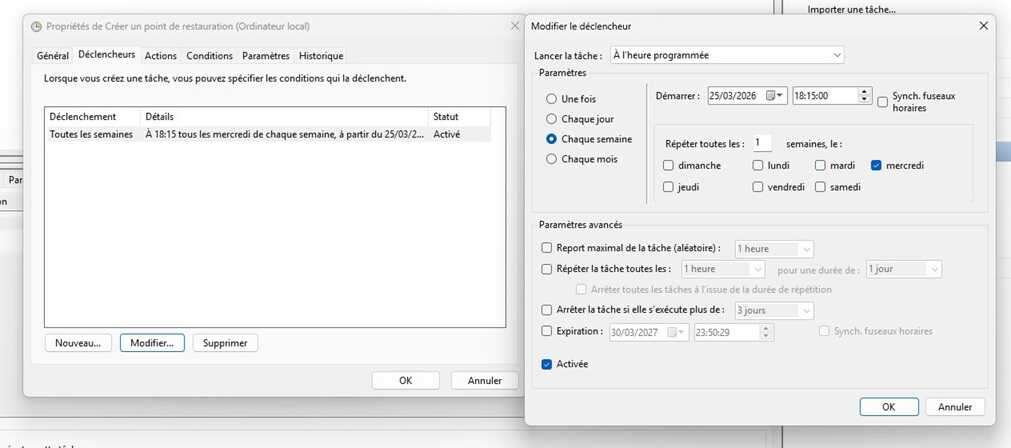Open the Conditions tab
1011x448 pixels.
click(209, 56)
